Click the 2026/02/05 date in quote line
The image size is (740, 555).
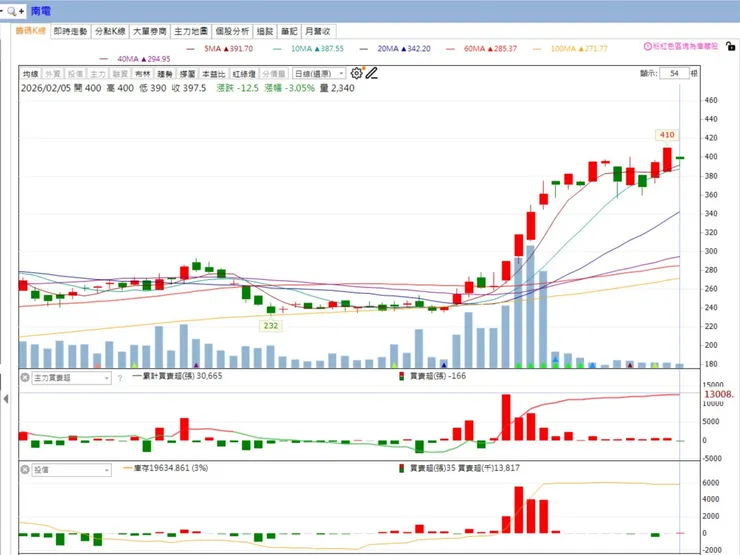coord(46,88)
